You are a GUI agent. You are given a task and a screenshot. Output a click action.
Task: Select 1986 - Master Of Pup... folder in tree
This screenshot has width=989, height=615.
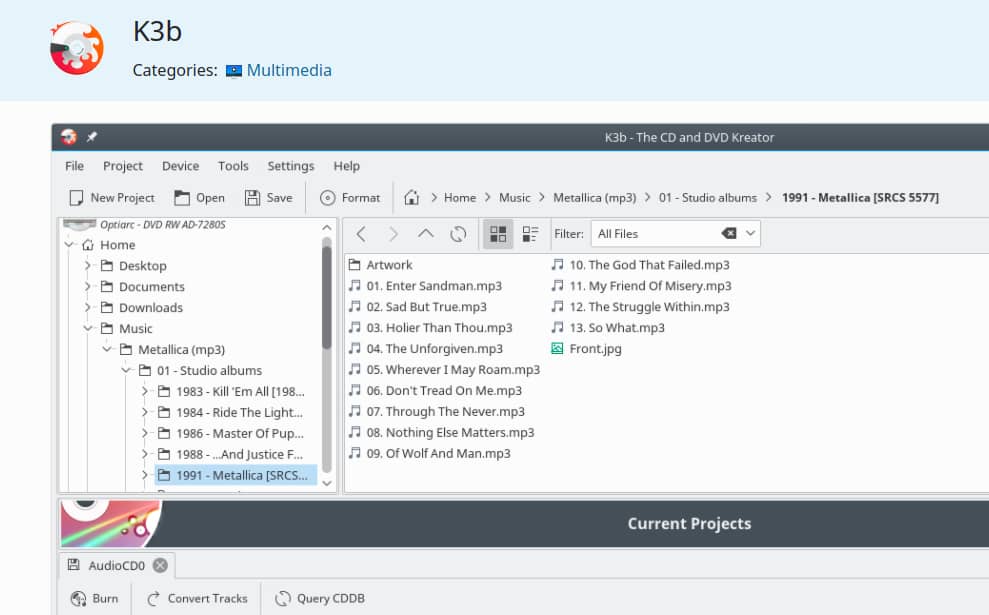231,433
